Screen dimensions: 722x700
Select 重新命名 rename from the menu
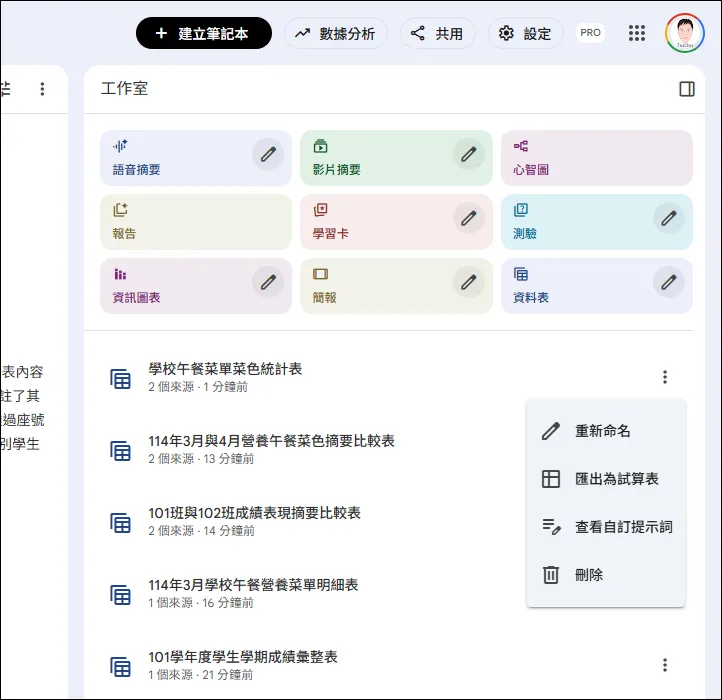coord(606,431)
